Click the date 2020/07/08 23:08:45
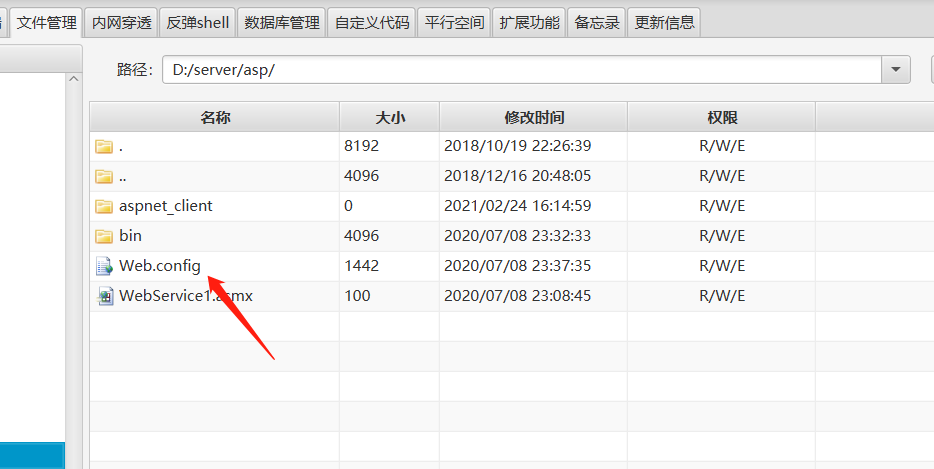934x469 pixels. pos(518,296)
